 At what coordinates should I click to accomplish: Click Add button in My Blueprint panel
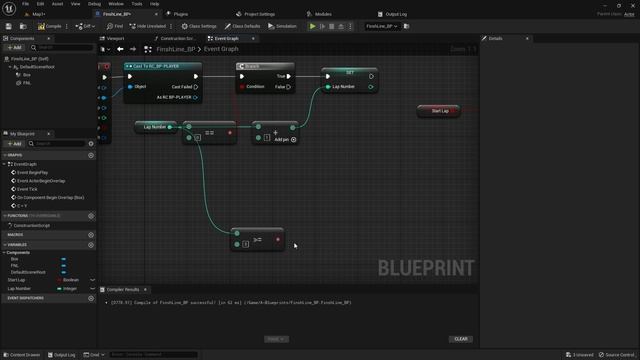tap(14, 144)
